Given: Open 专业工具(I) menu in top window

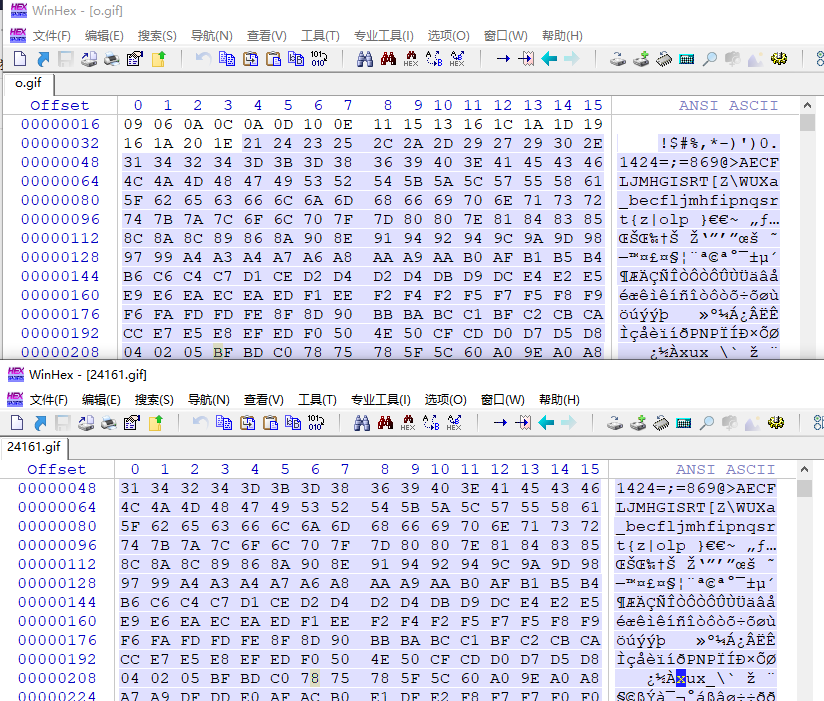Looking at the screenshot, I should point(384,36).
